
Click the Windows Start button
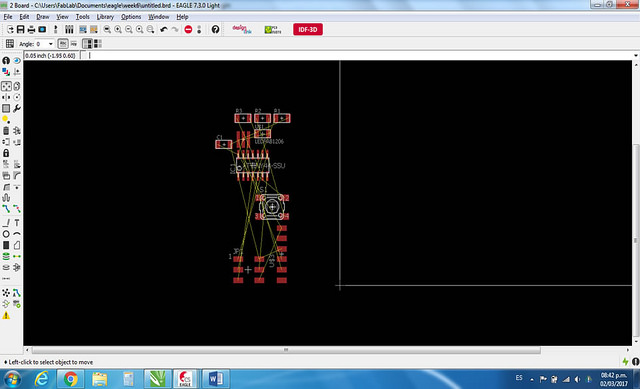(x=12, y=379)
